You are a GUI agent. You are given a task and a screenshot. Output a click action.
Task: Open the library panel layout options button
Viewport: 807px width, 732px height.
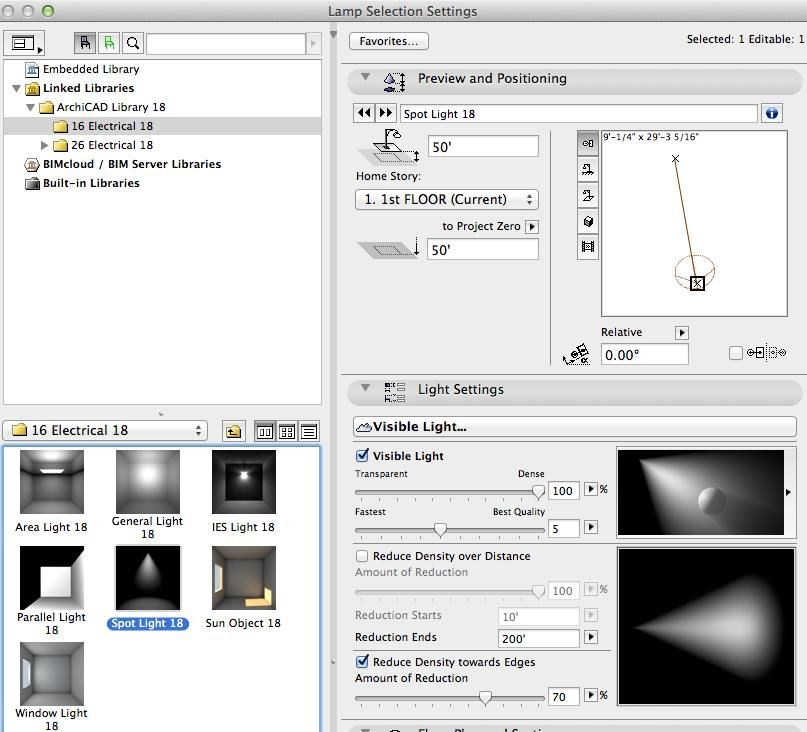coord(24,43)
